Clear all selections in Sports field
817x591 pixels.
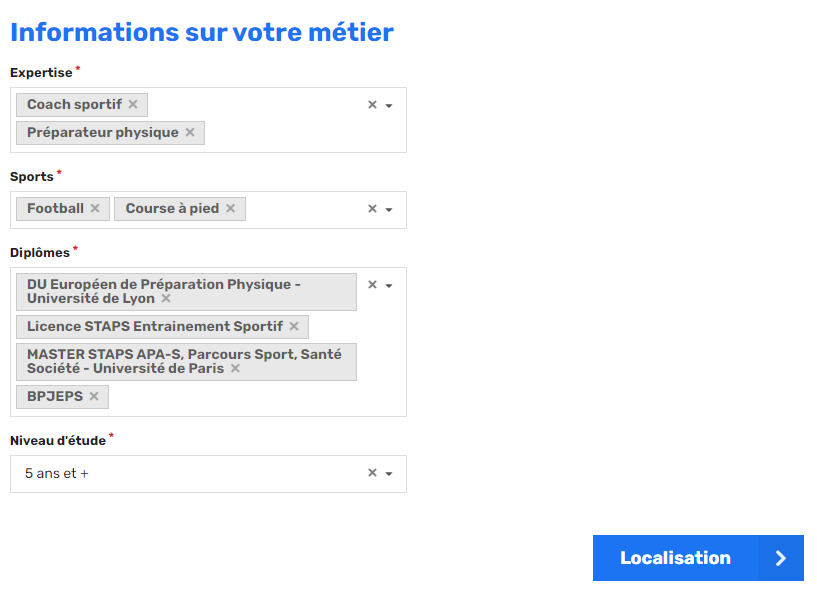(372, 209)
